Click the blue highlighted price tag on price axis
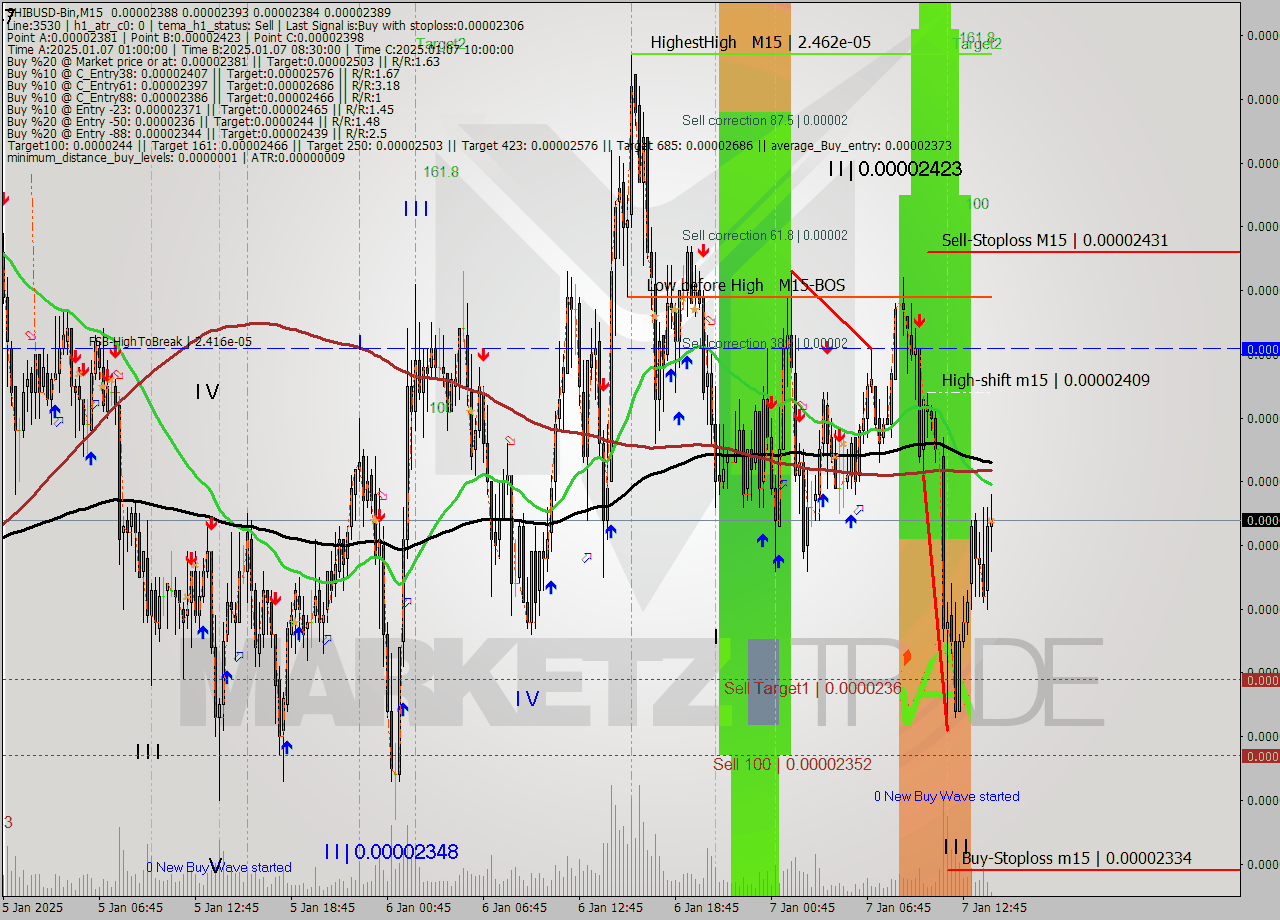This screenshot has height=920, width=1280. click(x=1260, y=349)
